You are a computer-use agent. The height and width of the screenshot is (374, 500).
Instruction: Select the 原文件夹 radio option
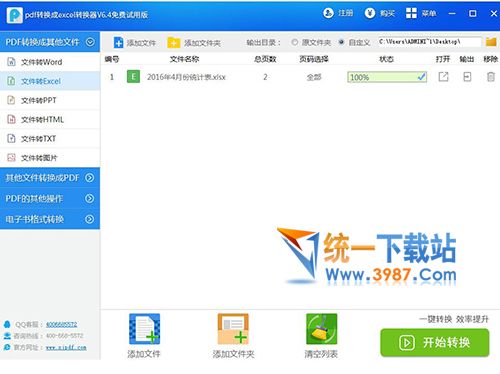coord(294,42)
